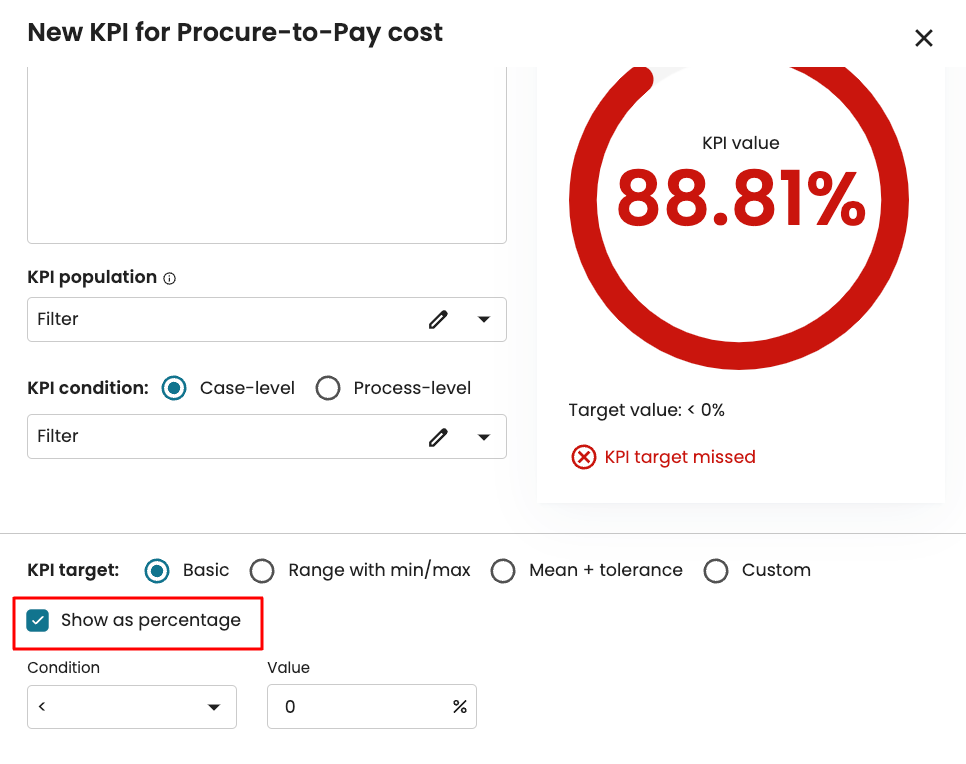Viewport: 966px width, 764px height.
Task: Select Range with min/max target type
Action: [x=262, y=570]
